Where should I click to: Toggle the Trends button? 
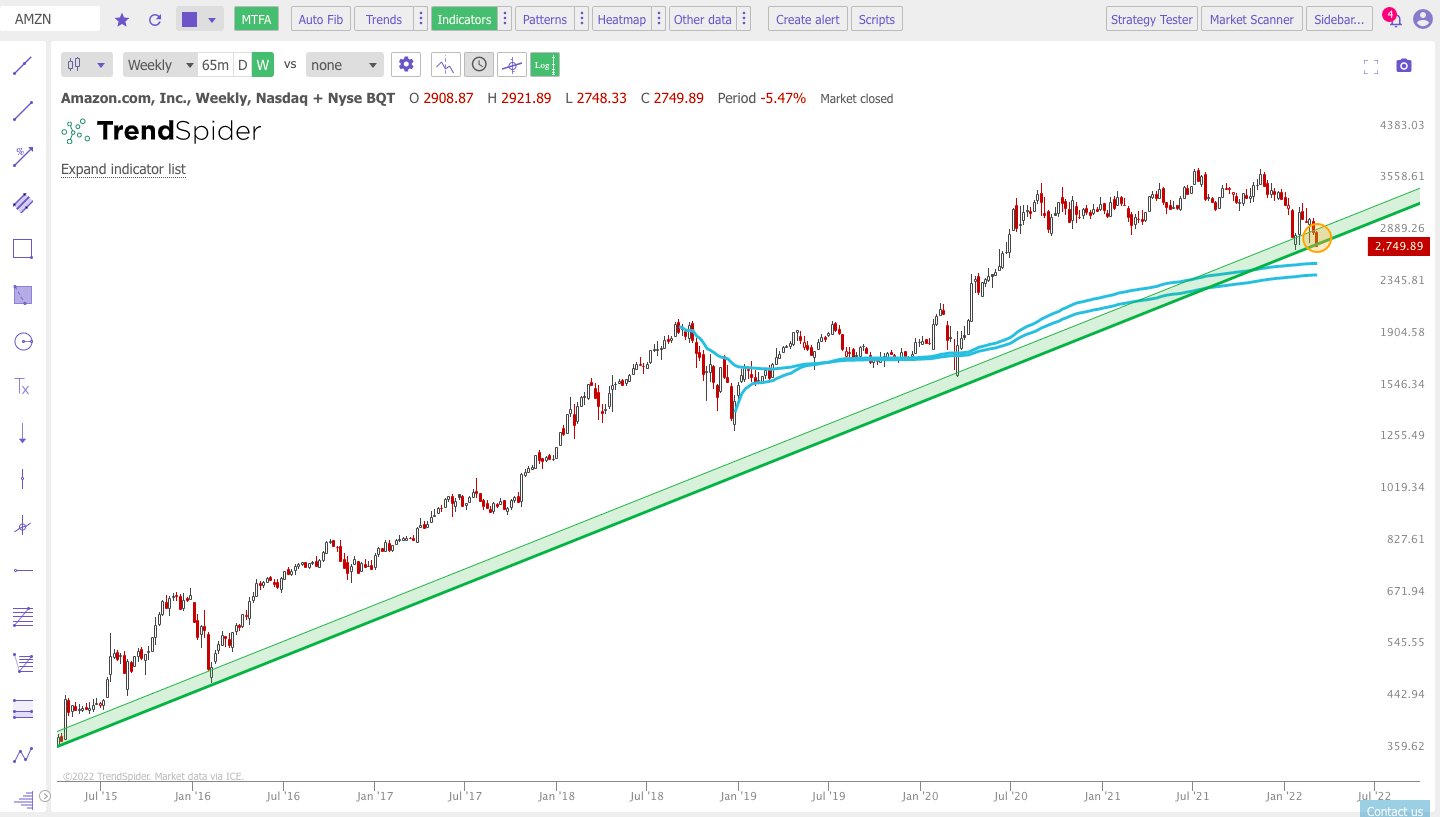point(384,19)
